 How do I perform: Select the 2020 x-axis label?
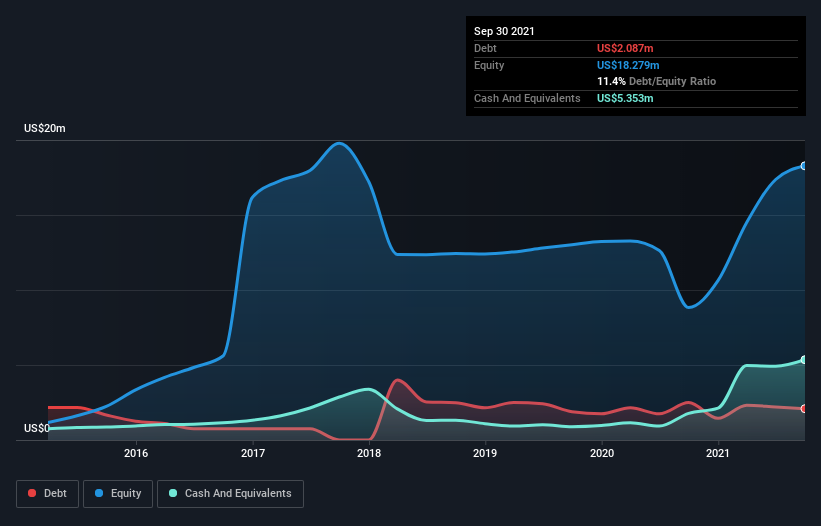coord(602,453)
